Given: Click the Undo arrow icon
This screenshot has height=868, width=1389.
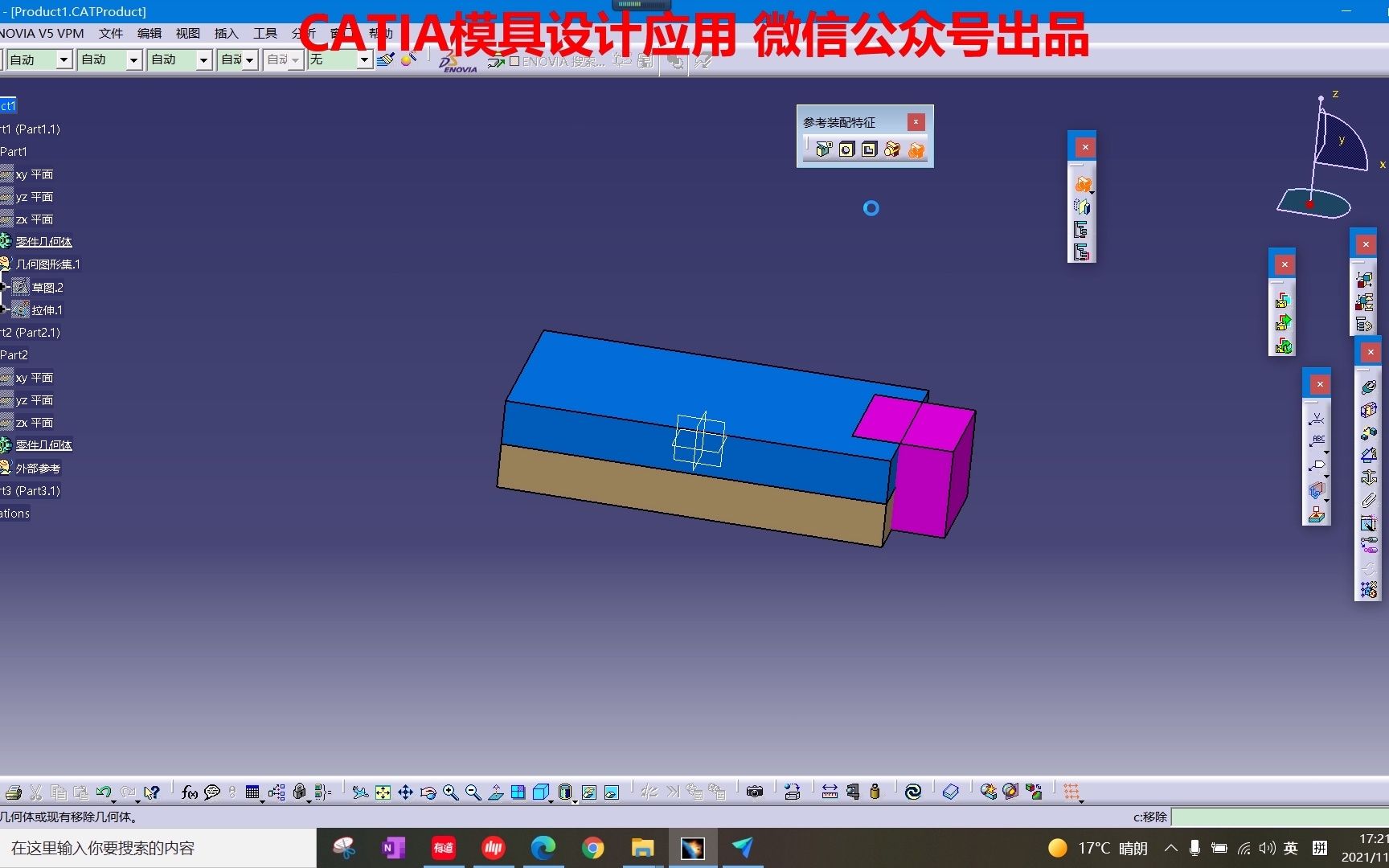Looking at the screenshot, I should coord(102,792).
